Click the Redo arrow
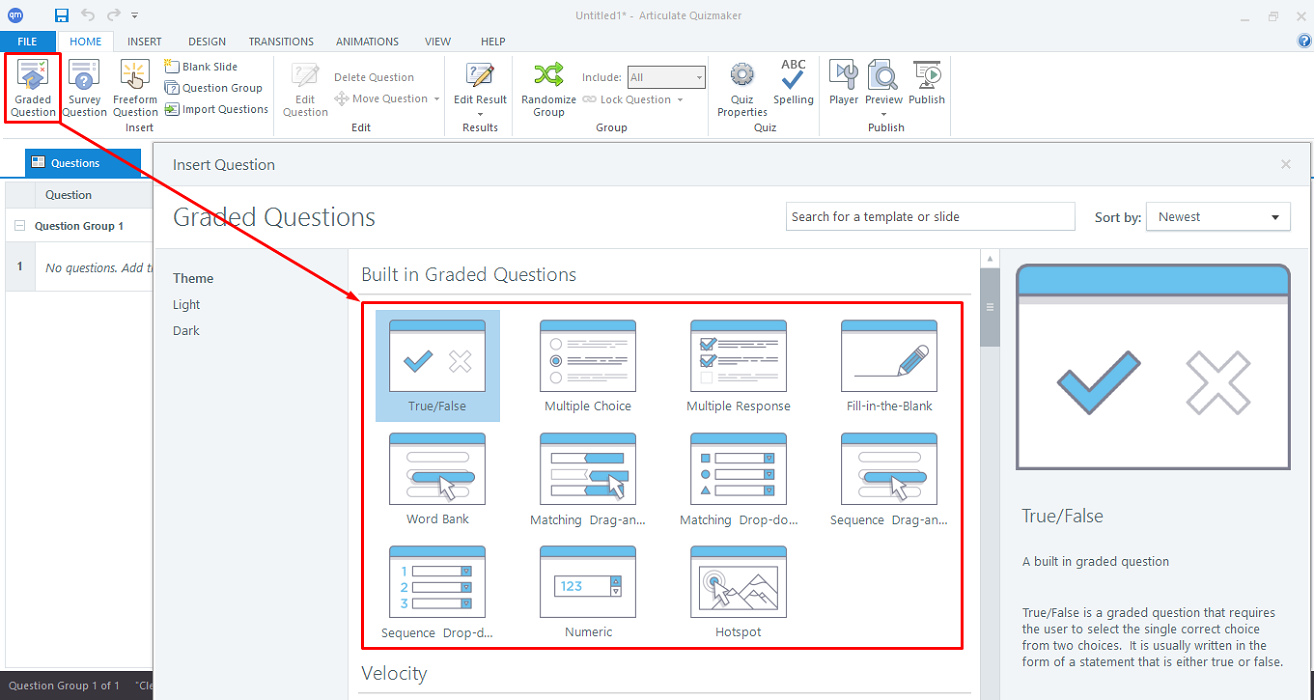 pos(113,15)
